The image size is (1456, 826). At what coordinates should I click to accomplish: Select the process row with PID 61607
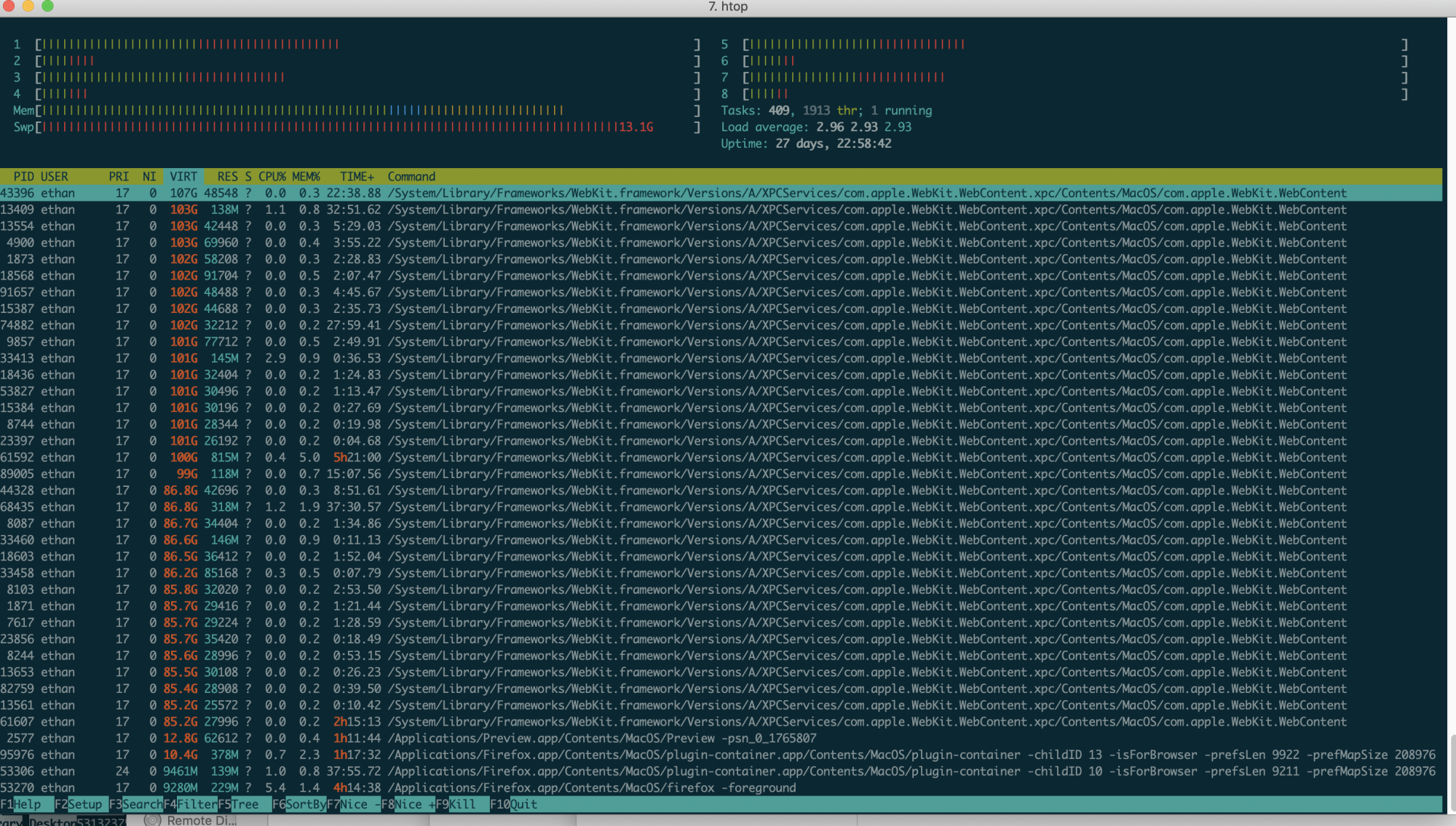[721, 722]
